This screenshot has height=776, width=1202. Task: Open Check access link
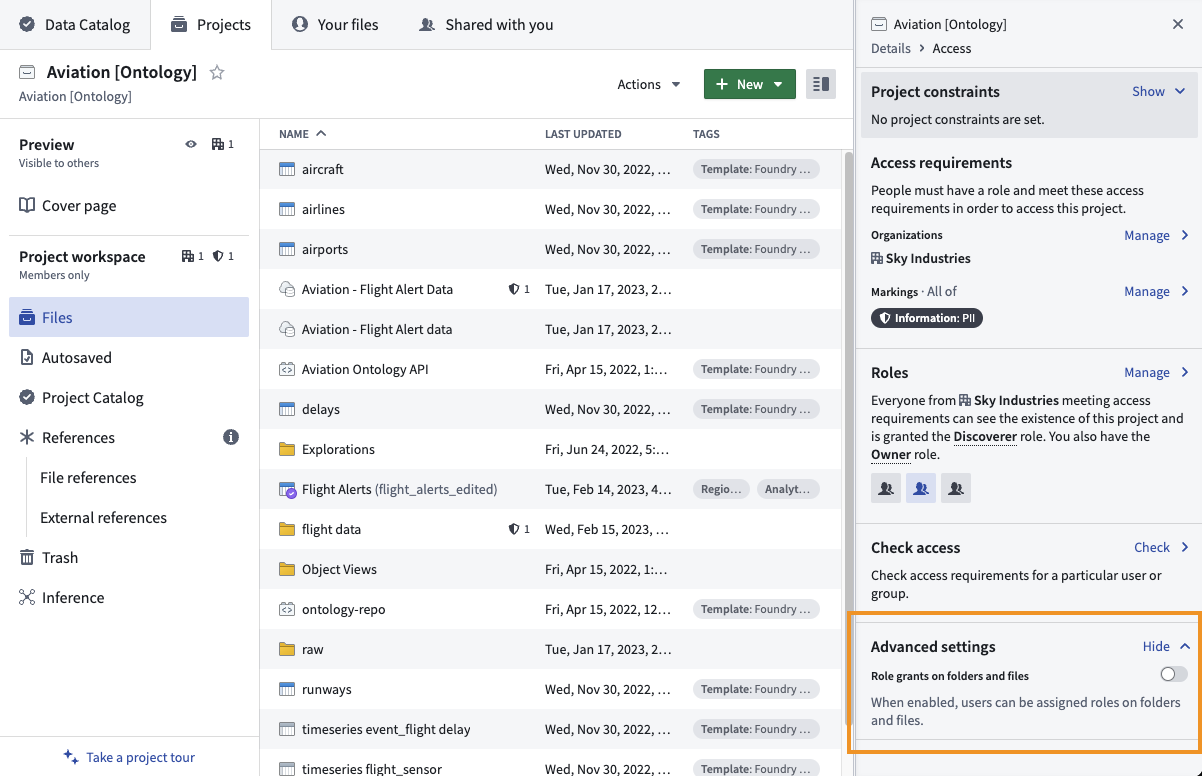coord(1162,547)
